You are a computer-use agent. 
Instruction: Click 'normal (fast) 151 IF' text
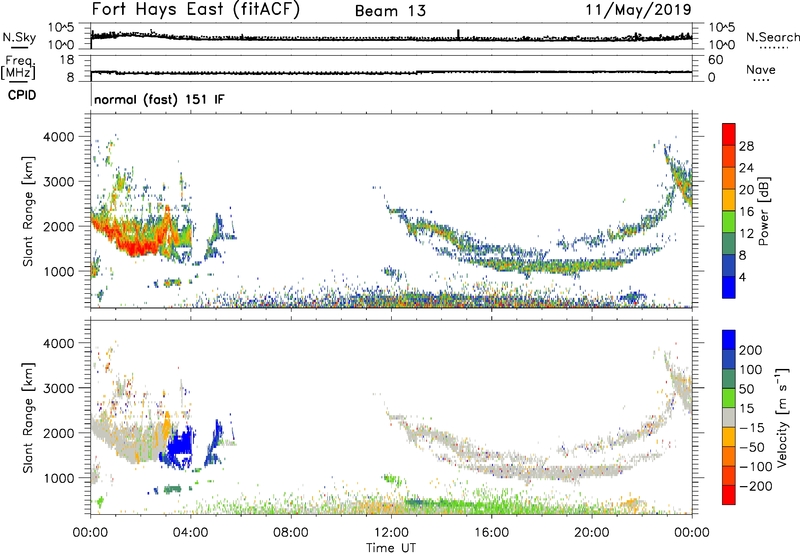point(159,99)
